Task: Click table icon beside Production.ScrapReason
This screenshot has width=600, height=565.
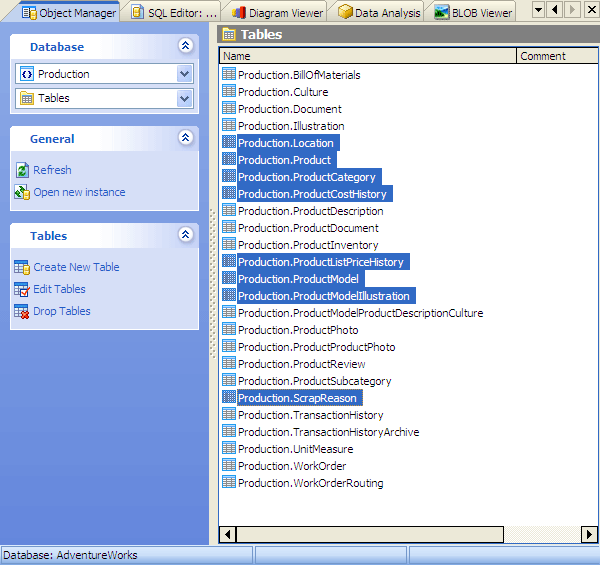Action: click(229, 397)
